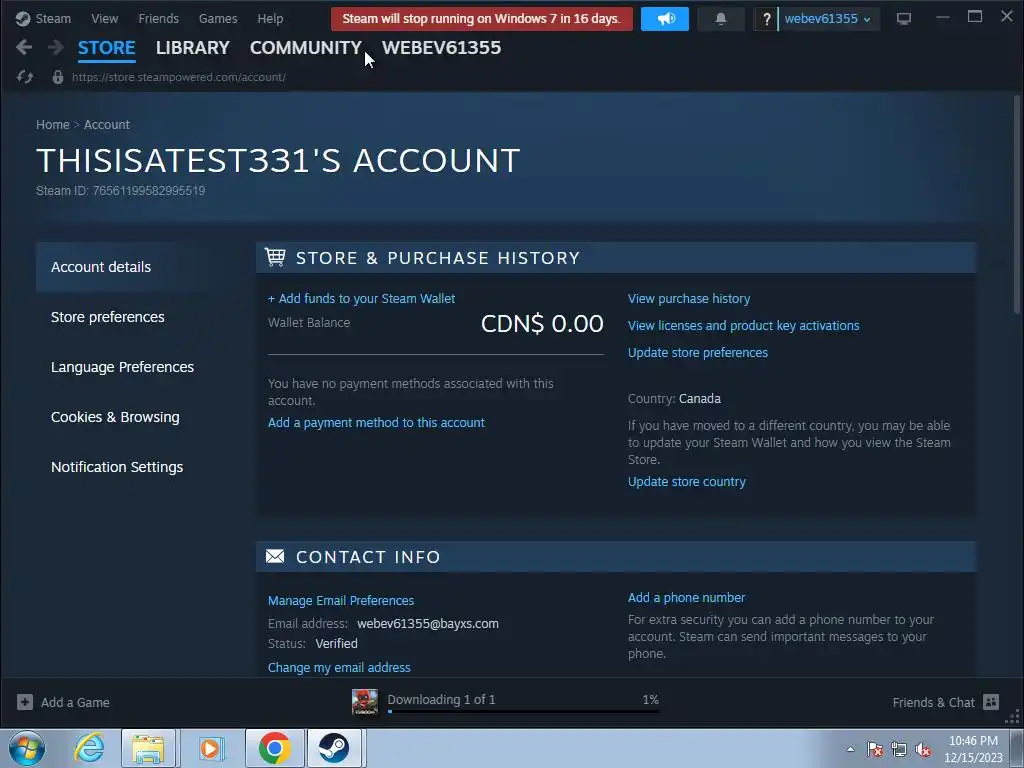Click the Downloading 1 of 1 status
This screenshot has height=768, width=1024.
441,699
